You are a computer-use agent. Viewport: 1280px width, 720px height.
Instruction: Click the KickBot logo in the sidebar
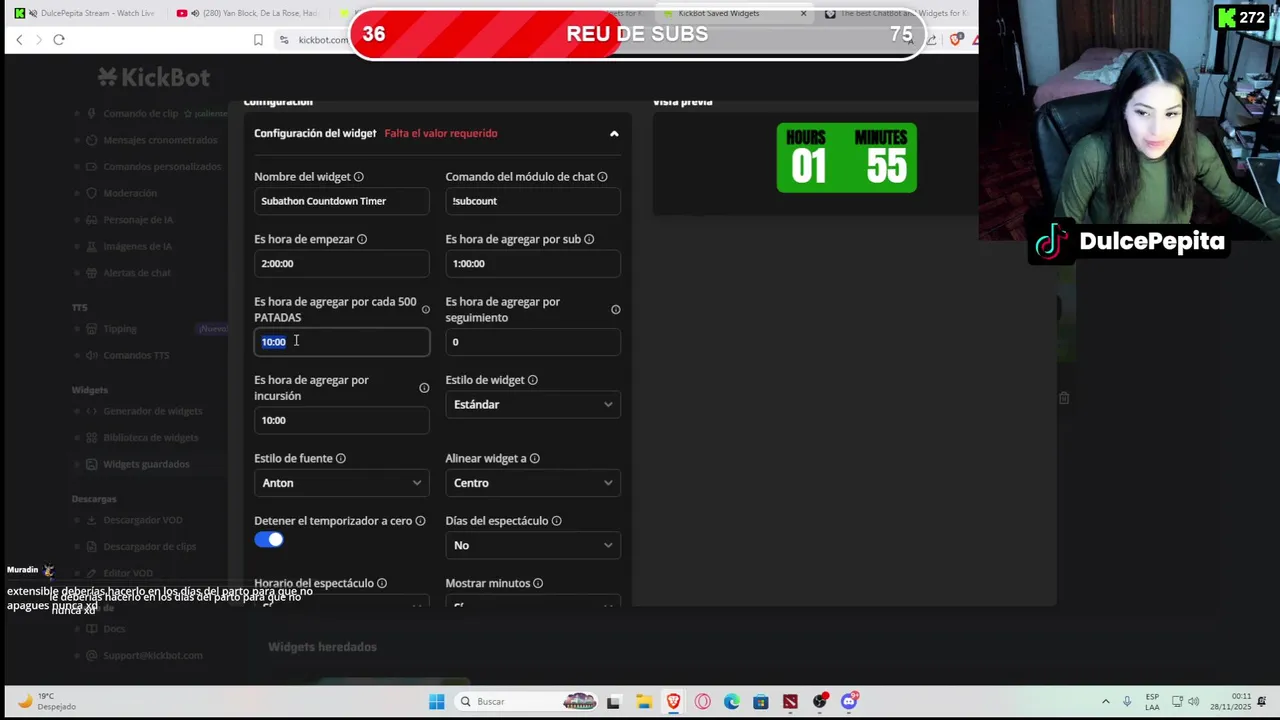coord(154,77)
